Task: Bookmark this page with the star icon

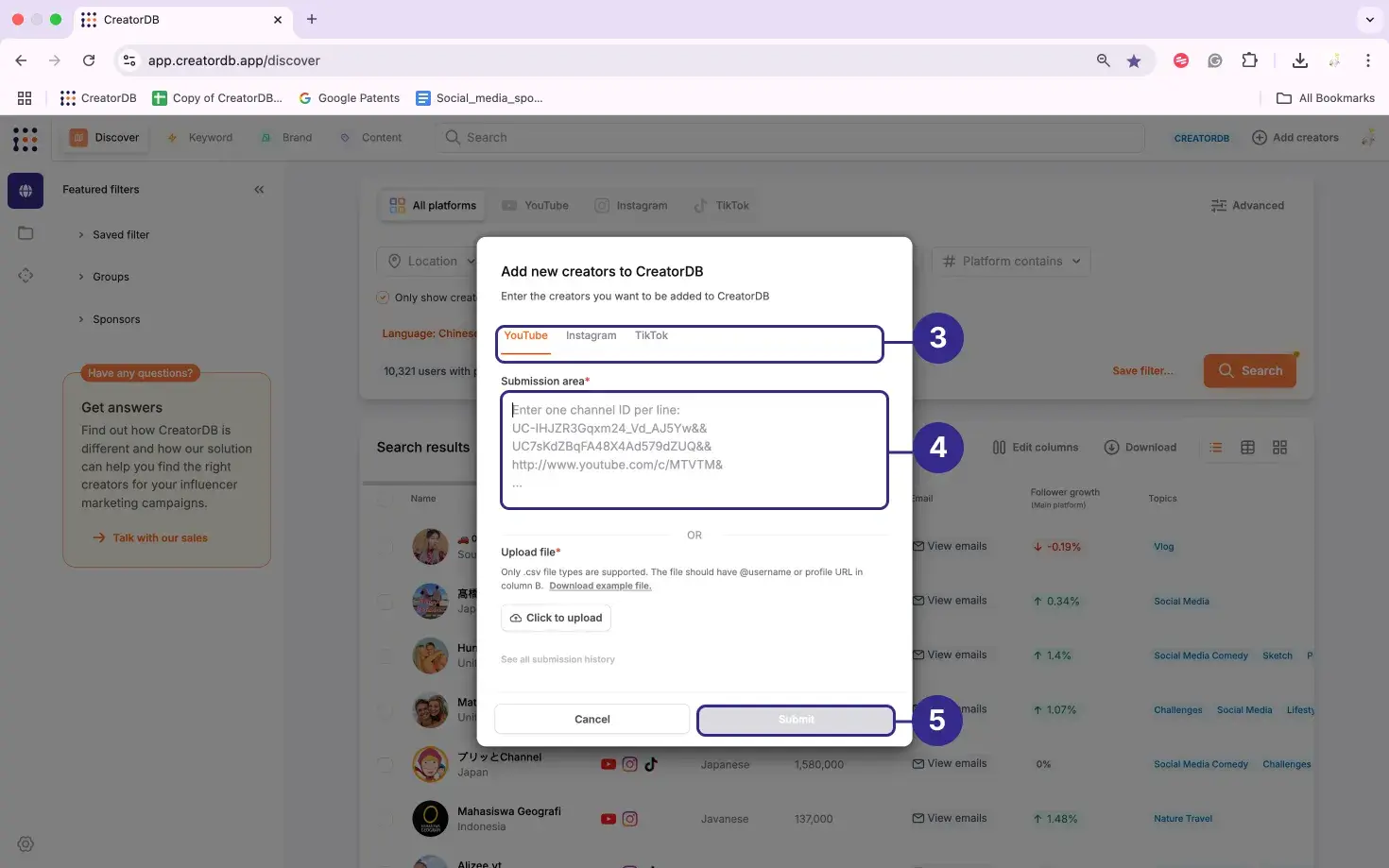Action: [1134, 60]
